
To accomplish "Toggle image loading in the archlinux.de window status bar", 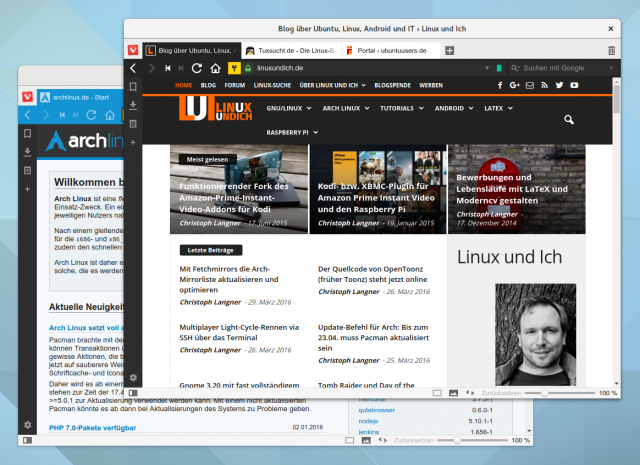I will (x=366, y=440).
